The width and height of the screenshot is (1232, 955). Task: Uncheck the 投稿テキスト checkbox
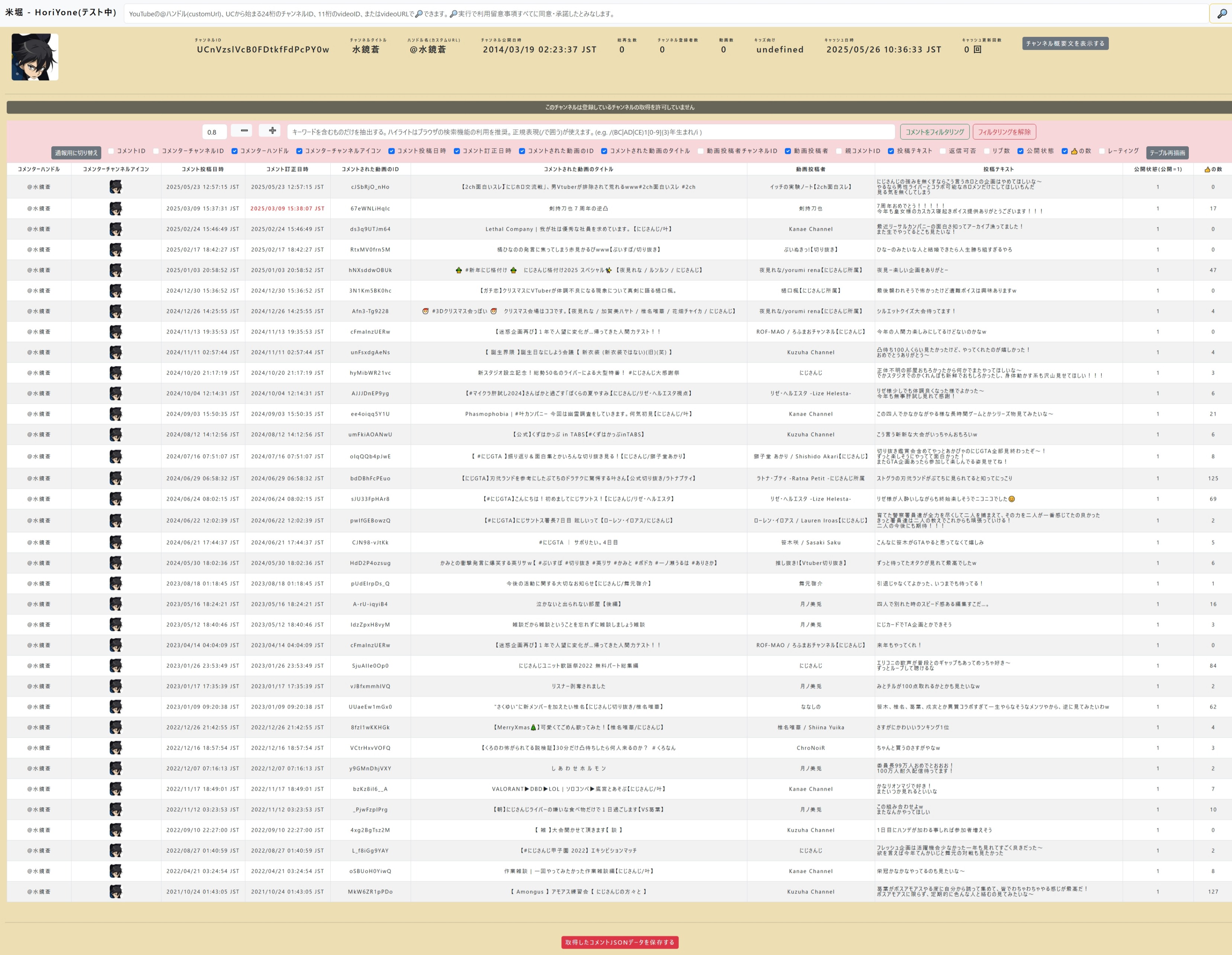(x=891, y=151)
